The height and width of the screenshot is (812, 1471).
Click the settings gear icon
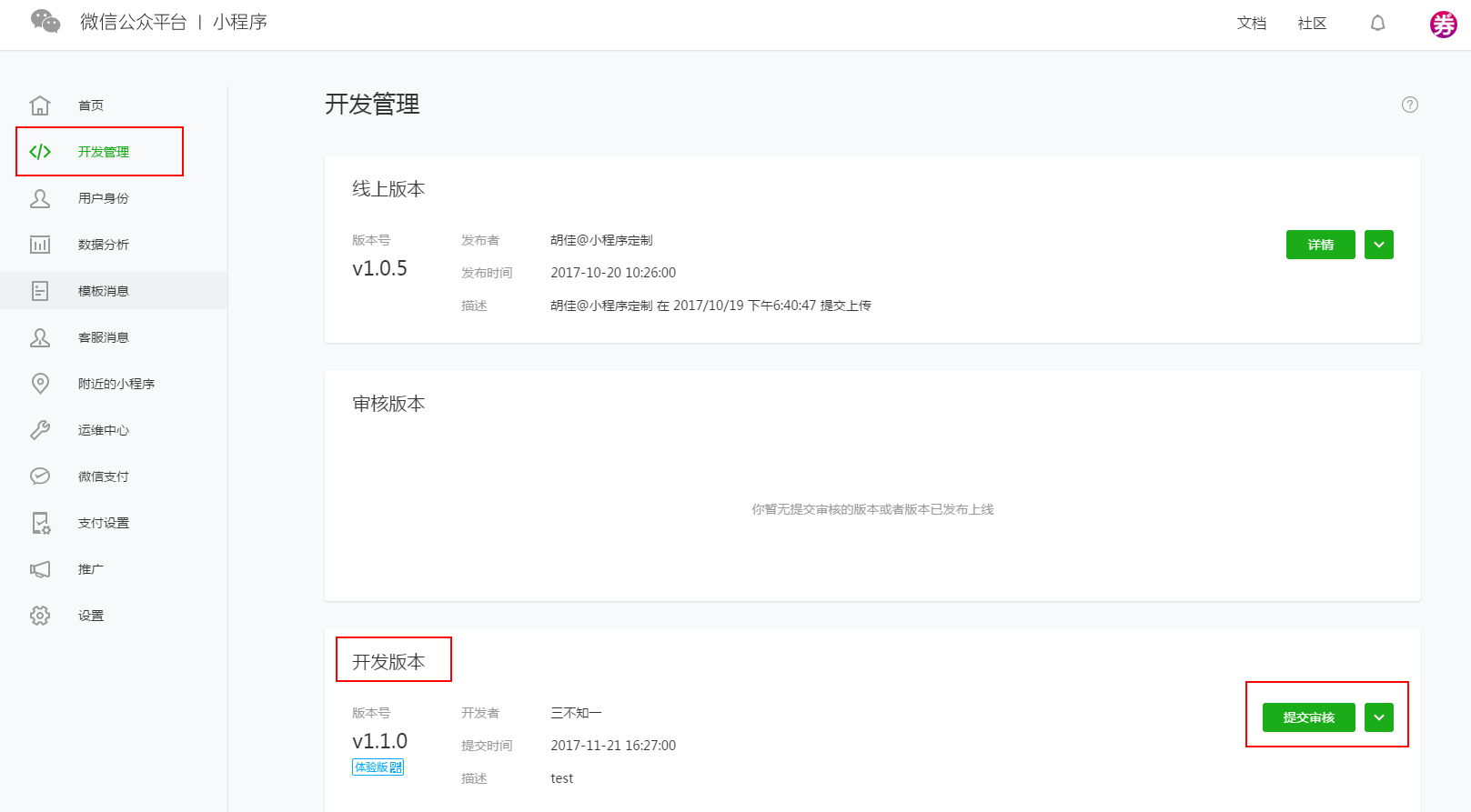(40, 616)
